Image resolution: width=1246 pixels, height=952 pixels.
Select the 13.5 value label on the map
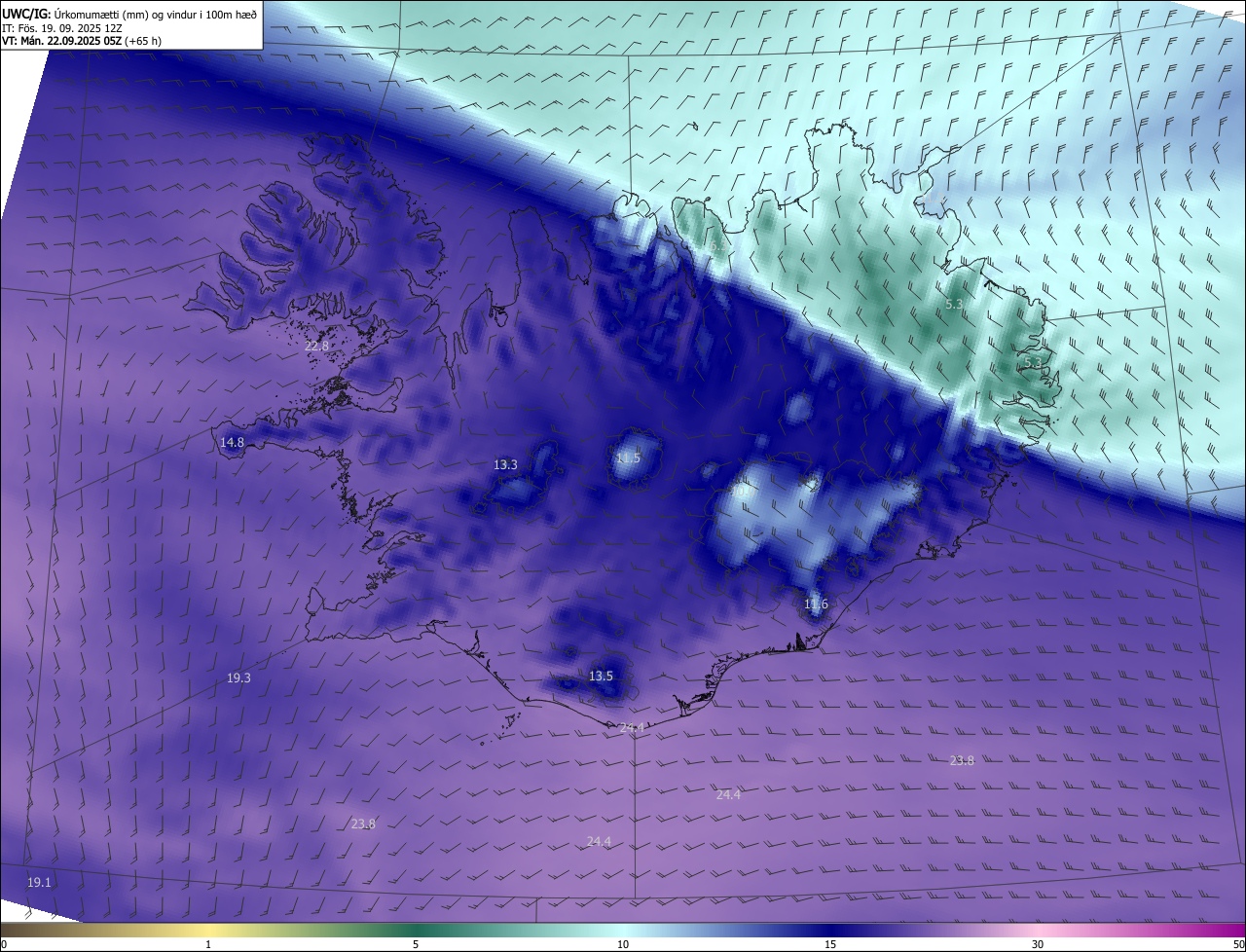pyautogui.click(x=601, y=676)
